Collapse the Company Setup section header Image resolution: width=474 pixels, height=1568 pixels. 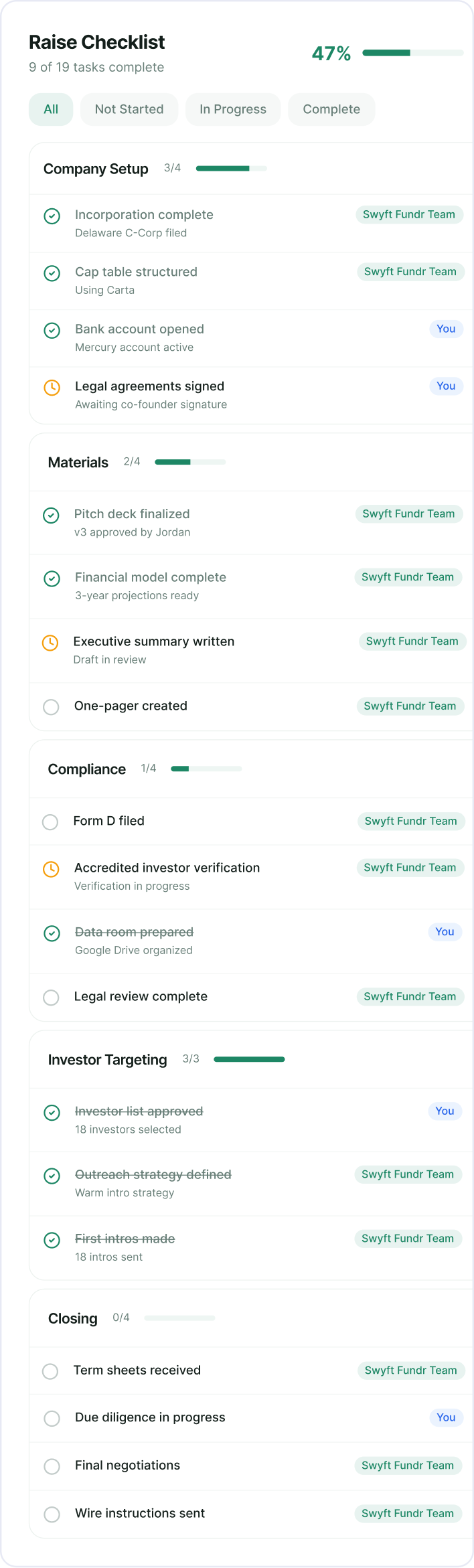point(96,169)
